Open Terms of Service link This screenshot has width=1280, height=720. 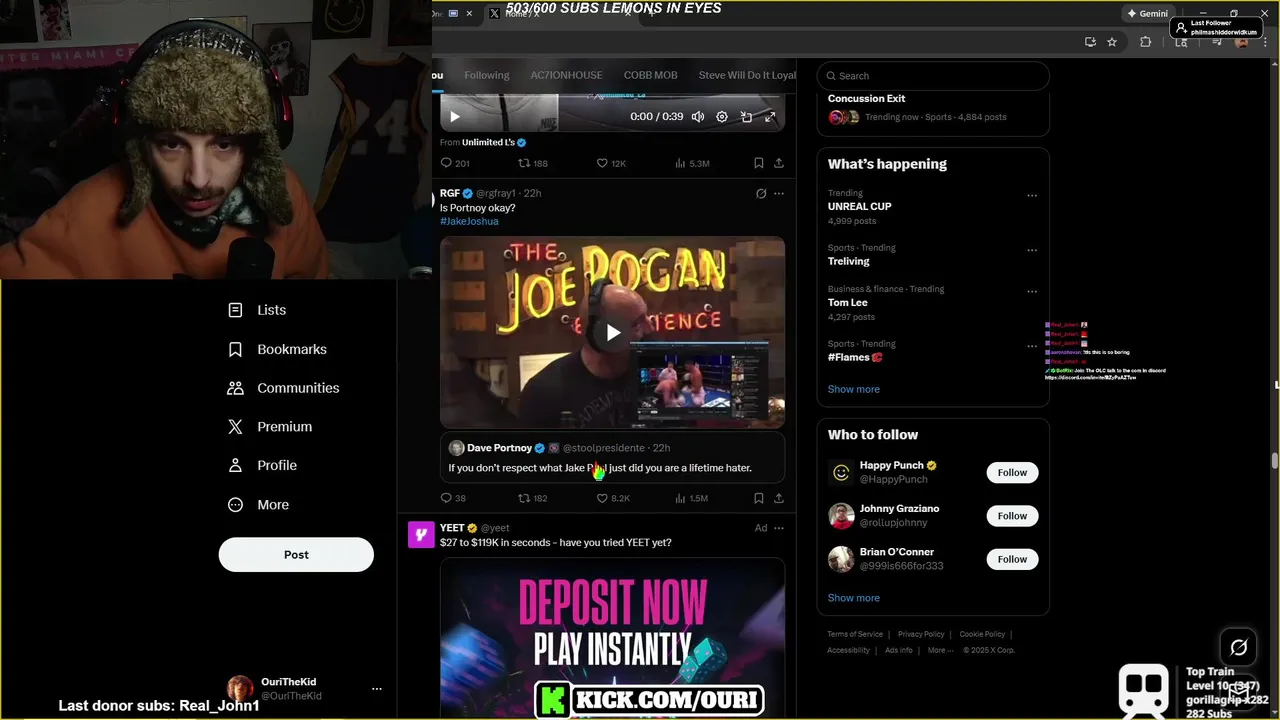pos(855,634)
